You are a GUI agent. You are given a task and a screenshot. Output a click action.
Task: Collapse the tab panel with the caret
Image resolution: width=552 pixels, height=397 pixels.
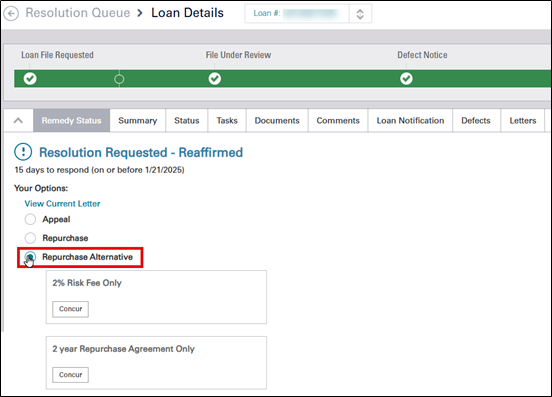tap(18, 121)
